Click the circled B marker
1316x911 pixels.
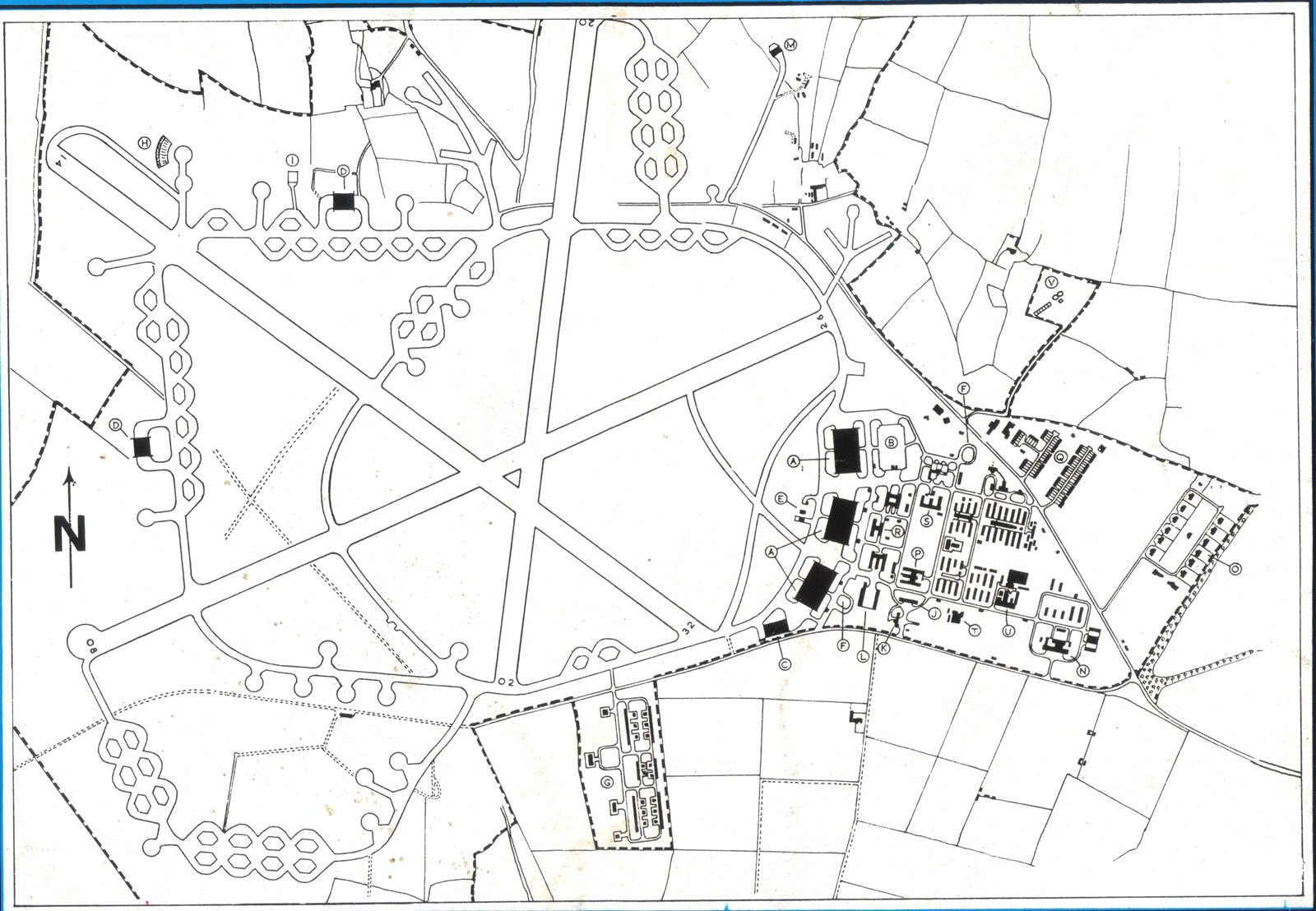pyautogui.click(x=891, y=442)
